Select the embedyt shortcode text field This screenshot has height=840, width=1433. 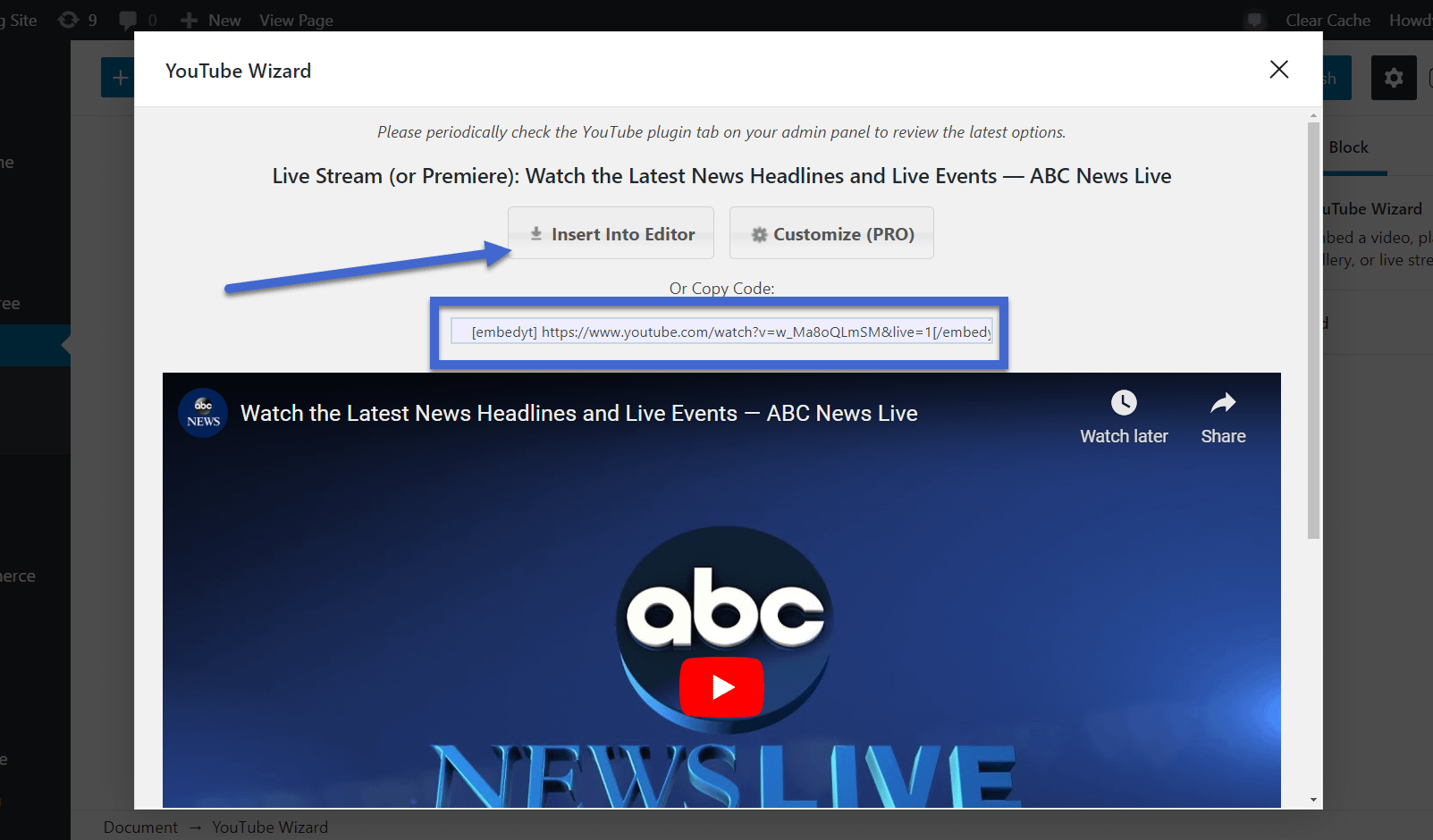coord(721,332)
